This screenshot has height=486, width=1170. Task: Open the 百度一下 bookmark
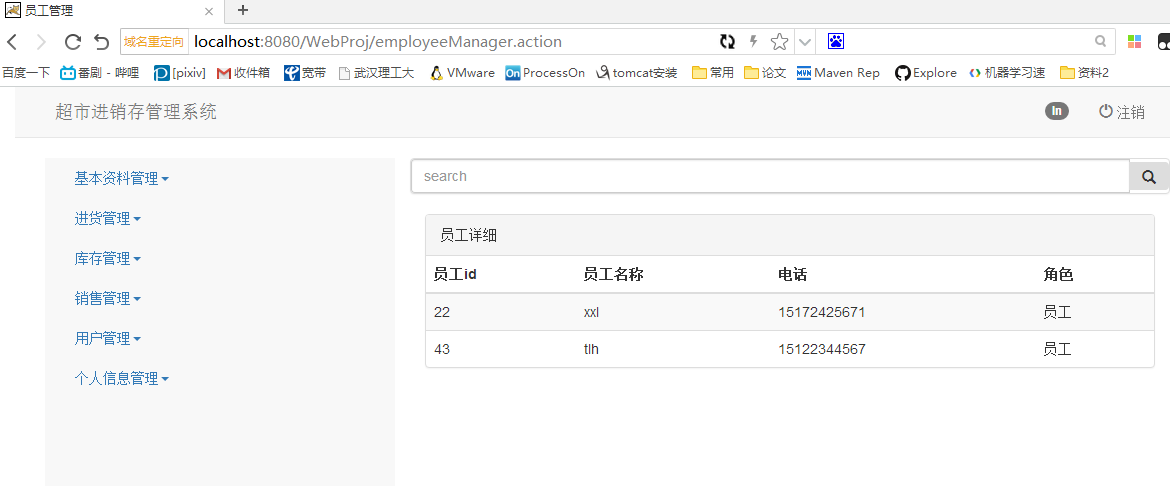pyautogui.click(x=26, y=72)
